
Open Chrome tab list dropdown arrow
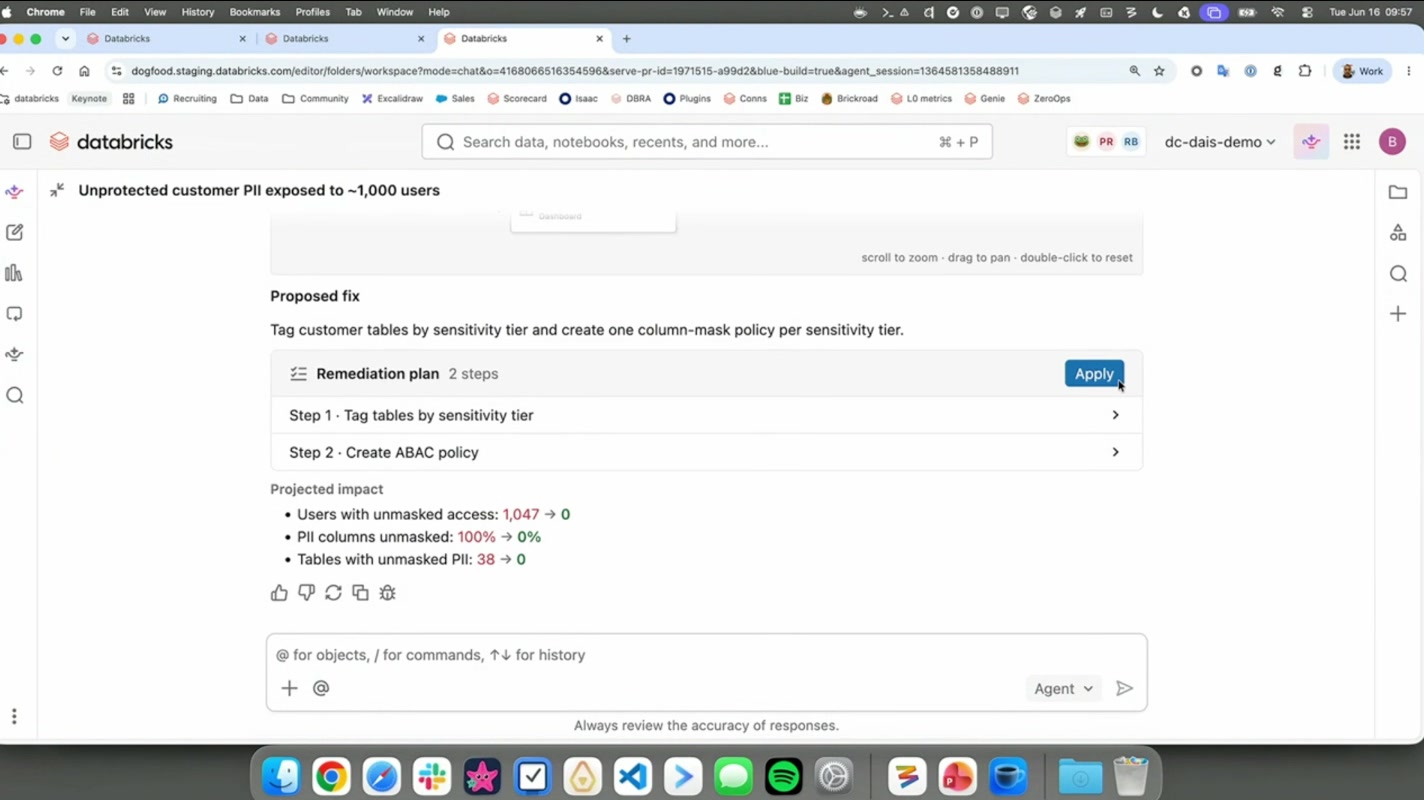coord(65,39)
